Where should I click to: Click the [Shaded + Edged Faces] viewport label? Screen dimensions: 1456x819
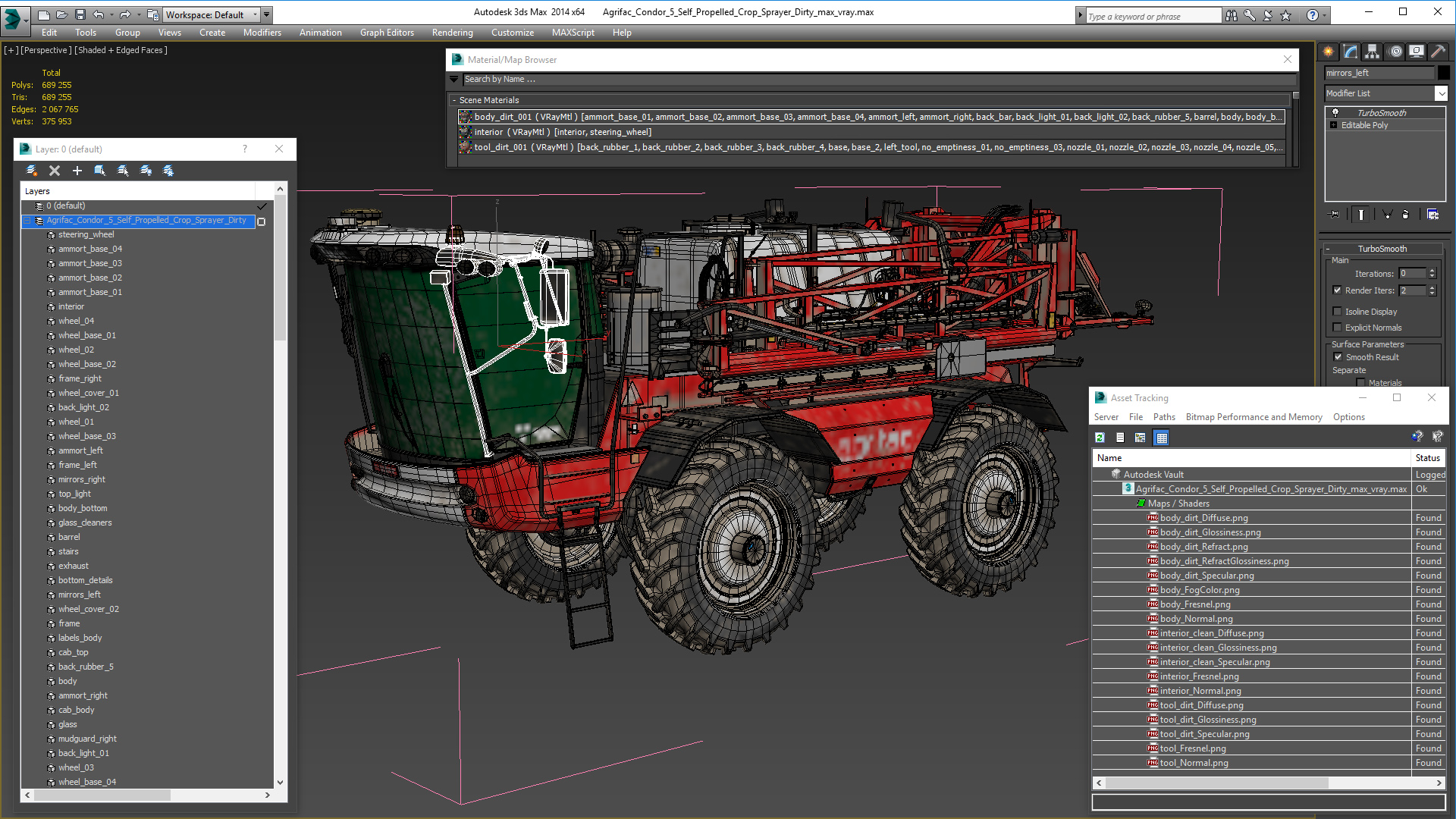tap(121, 50)
